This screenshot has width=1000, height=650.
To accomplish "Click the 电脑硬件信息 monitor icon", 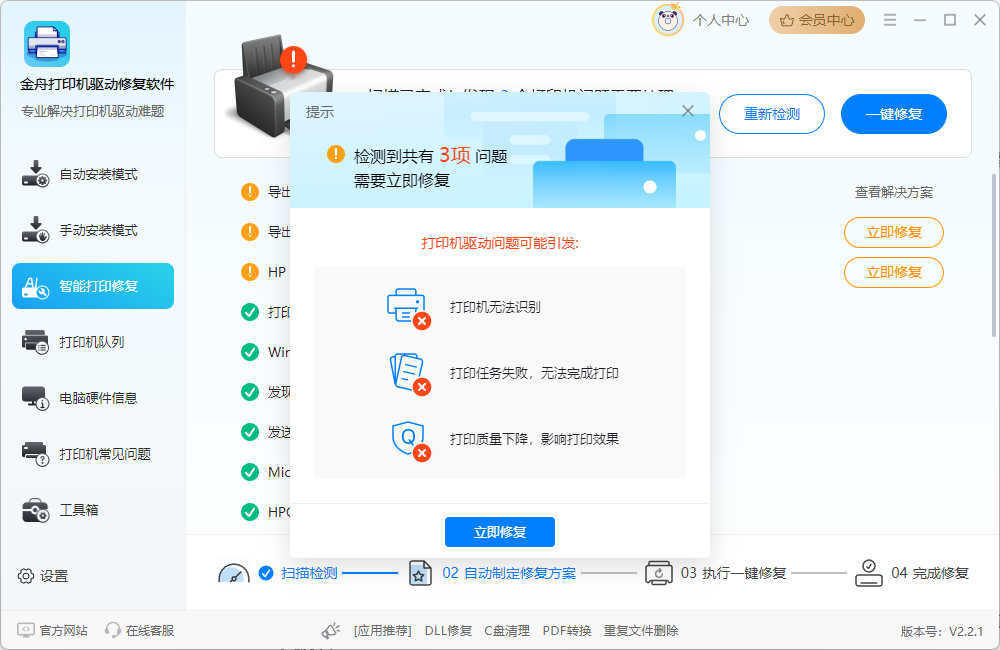I will [x=35, y=398].
